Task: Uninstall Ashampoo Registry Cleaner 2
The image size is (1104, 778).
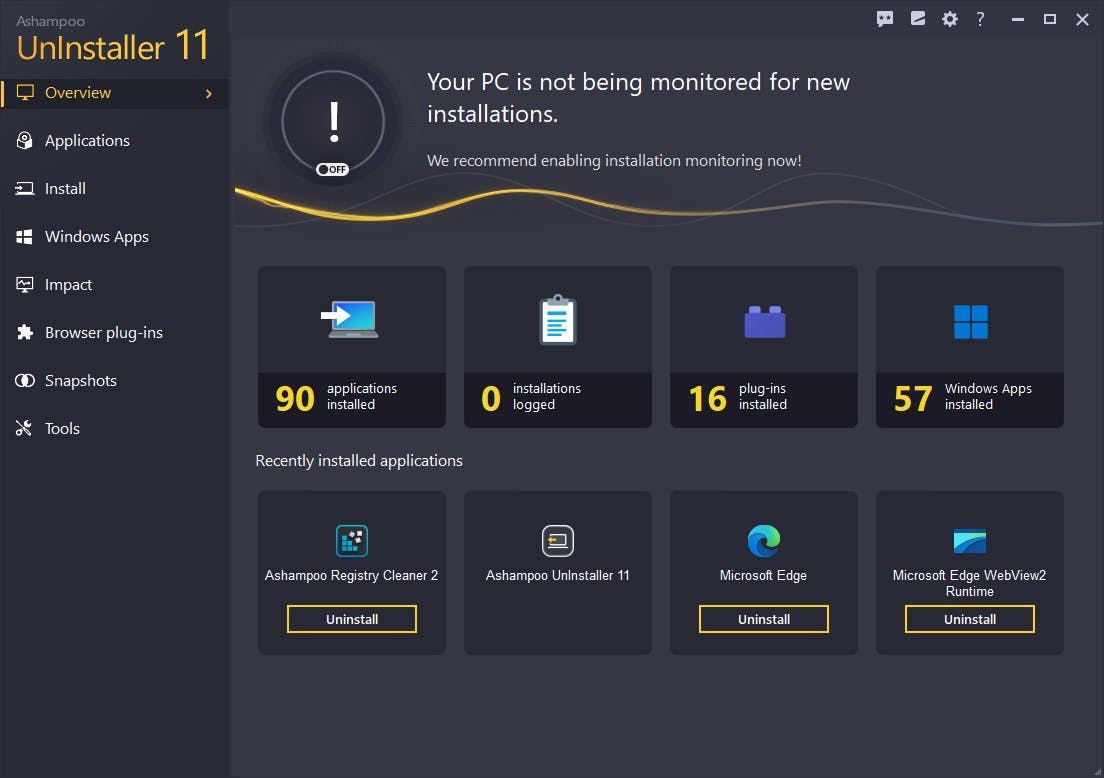Action: [x=352, y=619]
